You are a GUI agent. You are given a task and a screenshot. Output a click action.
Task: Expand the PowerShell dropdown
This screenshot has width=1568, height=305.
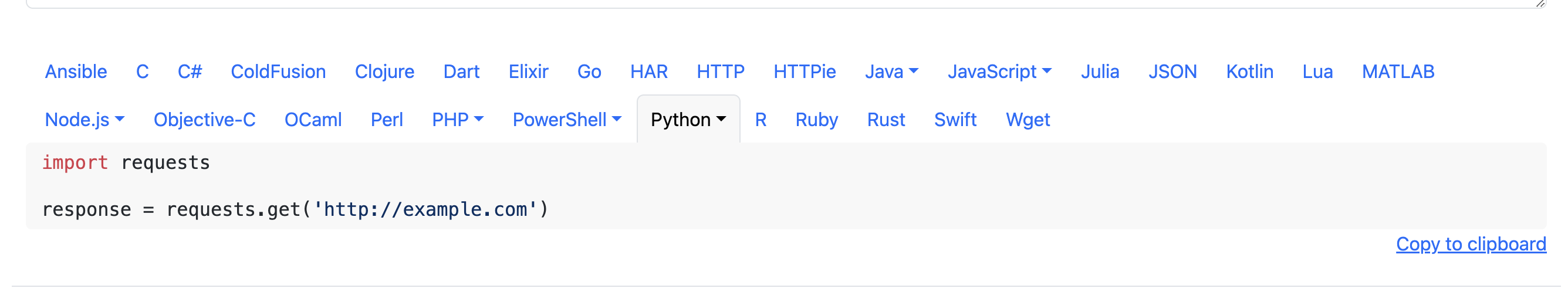coord(567,120)
